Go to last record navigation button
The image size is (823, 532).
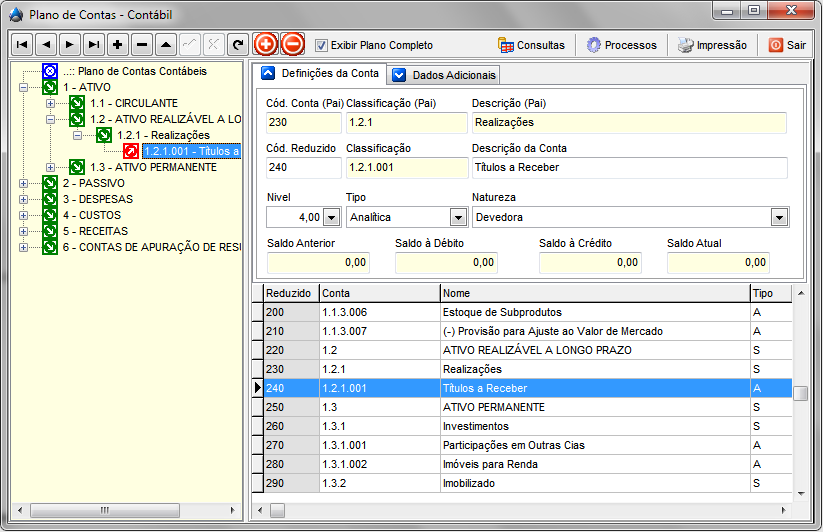[94, 45]
